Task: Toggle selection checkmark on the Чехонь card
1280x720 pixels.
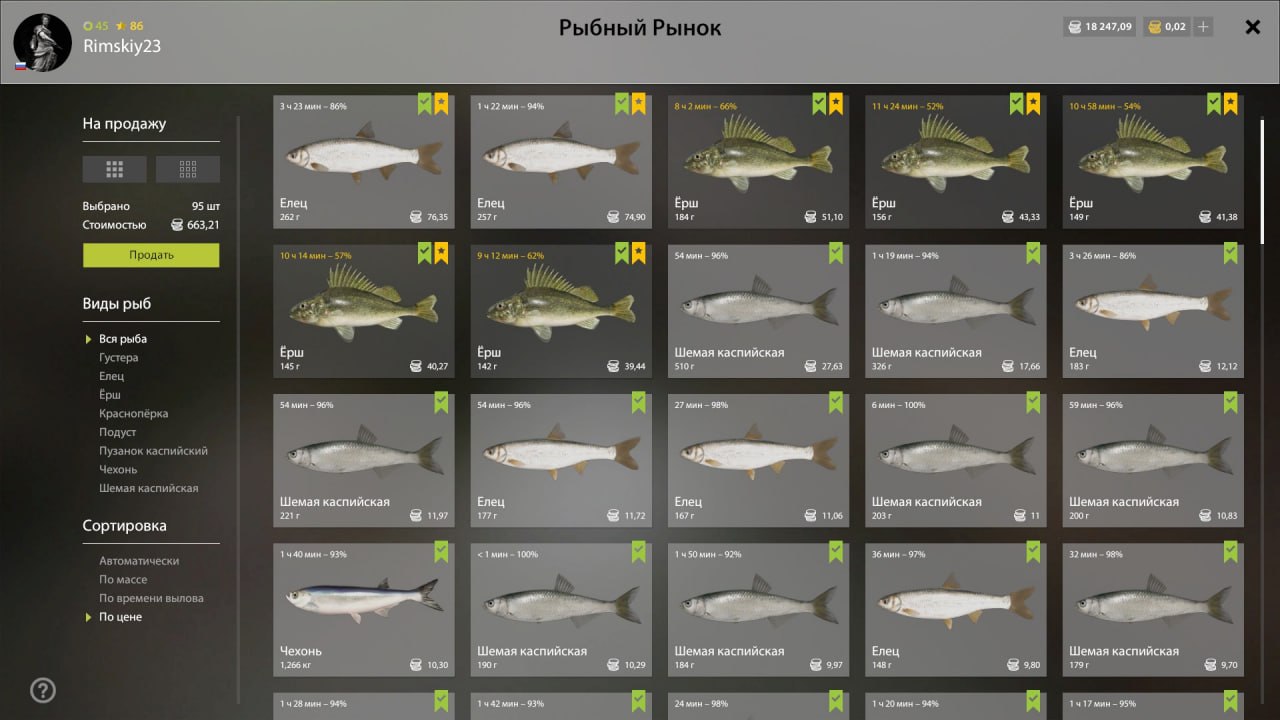Action: click(x=441, y=552)
